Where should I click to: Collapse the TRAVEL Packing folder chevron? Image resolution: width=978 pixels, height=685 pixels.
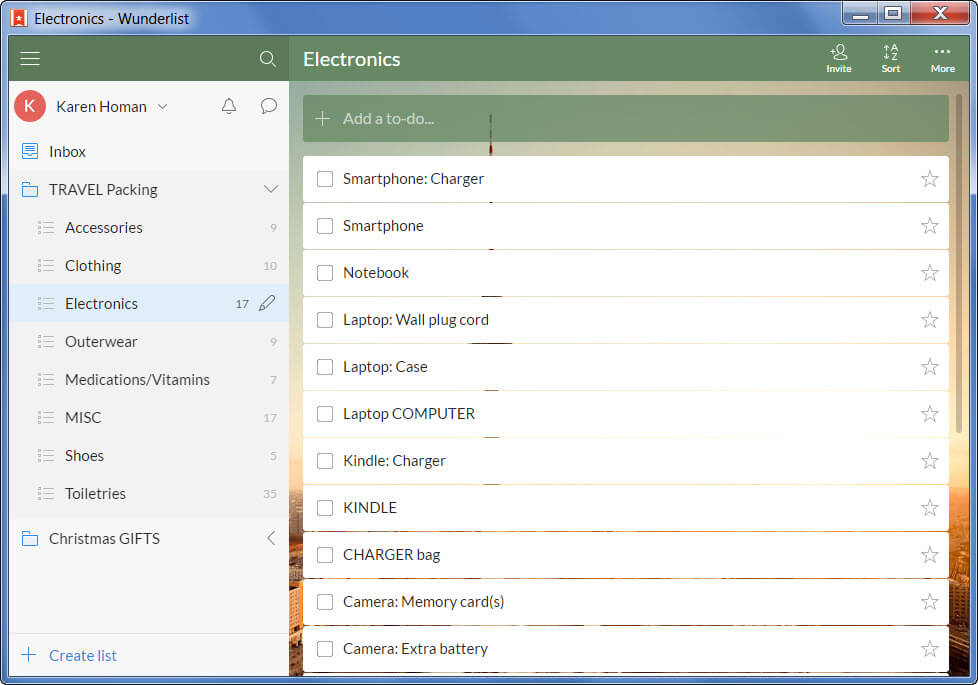coord(271,189)
